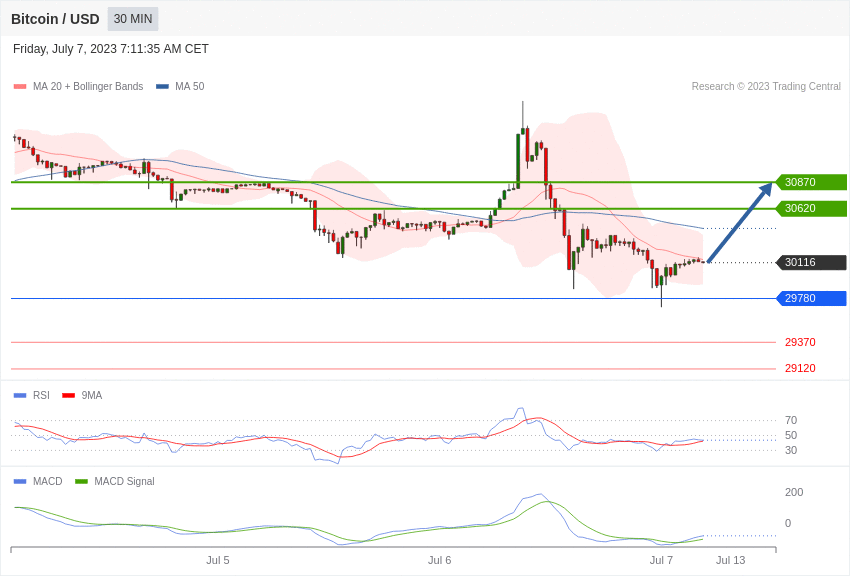850x576 pixels.
Task: Click the 9MA legend label
Action: [92, 395]
